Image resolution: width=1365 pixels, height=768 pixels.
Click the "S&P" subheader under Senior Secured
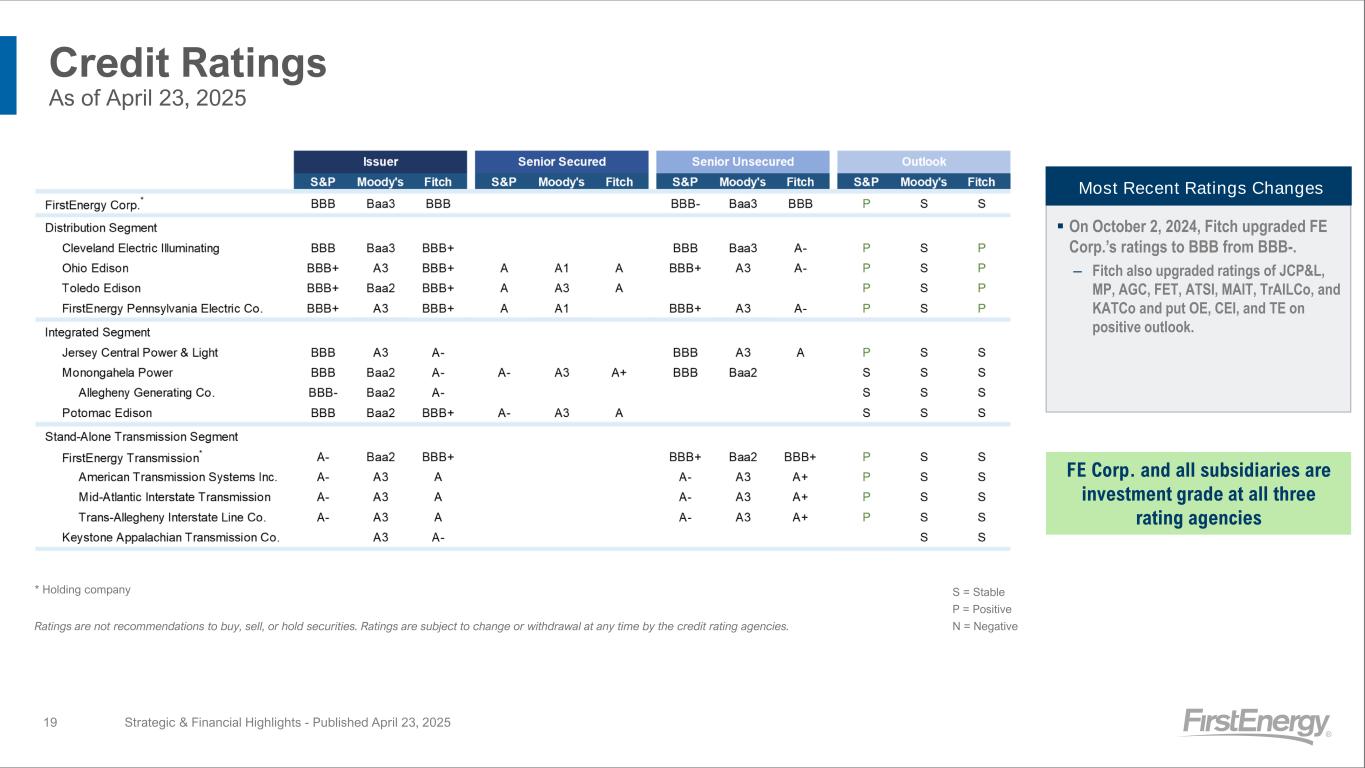point(504,182)
